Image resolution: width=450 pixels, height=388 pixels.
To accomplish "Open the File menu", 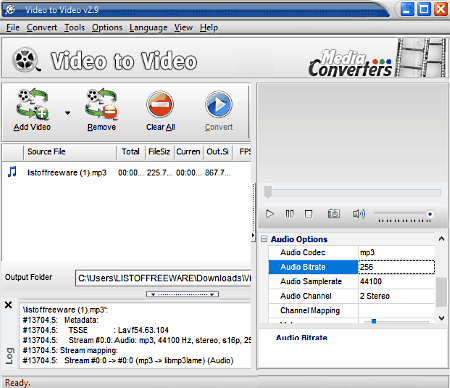I will coord(13,28).
